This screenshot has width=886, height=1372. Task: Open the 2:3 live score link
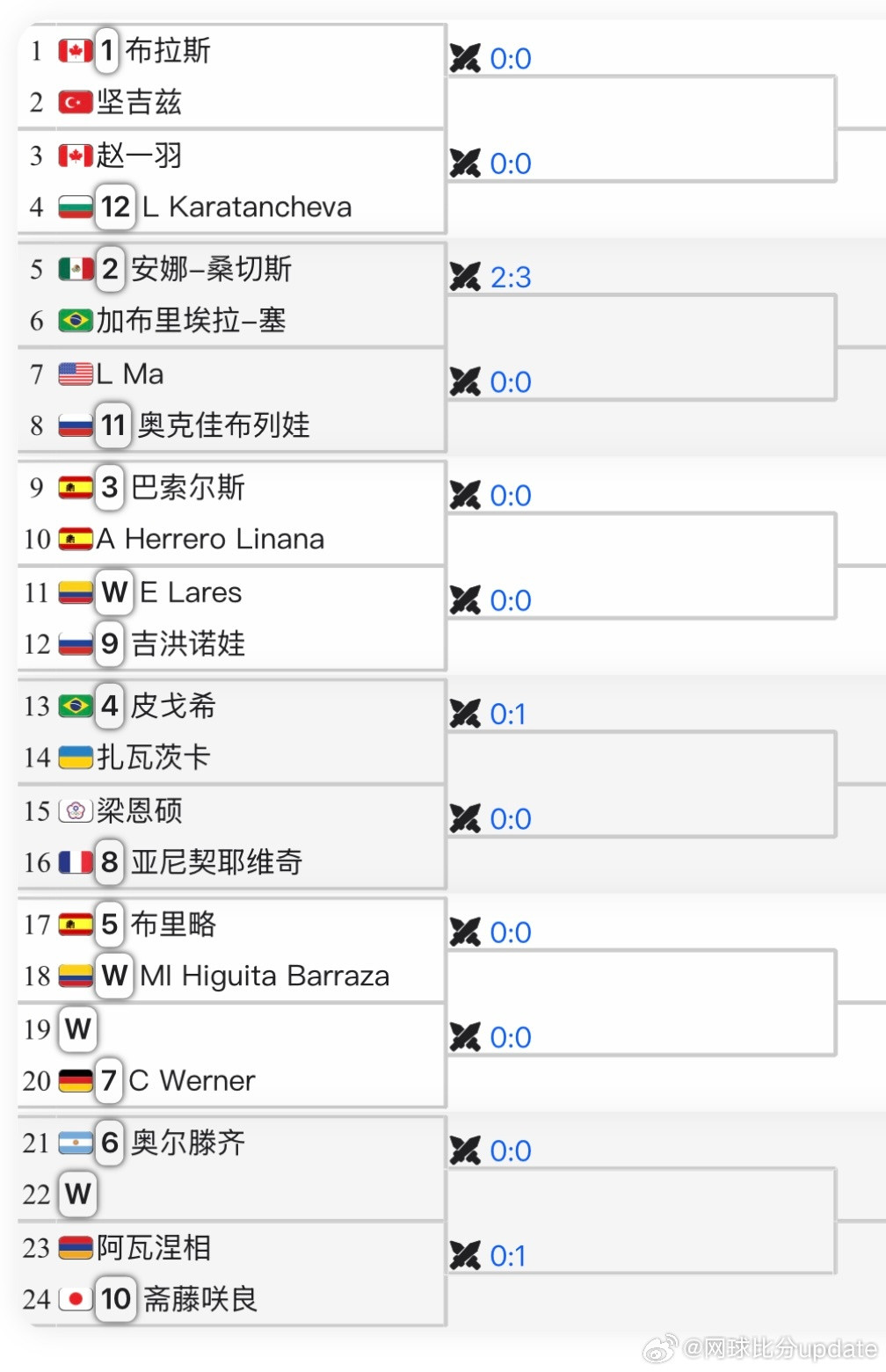[x=512, y=277]
